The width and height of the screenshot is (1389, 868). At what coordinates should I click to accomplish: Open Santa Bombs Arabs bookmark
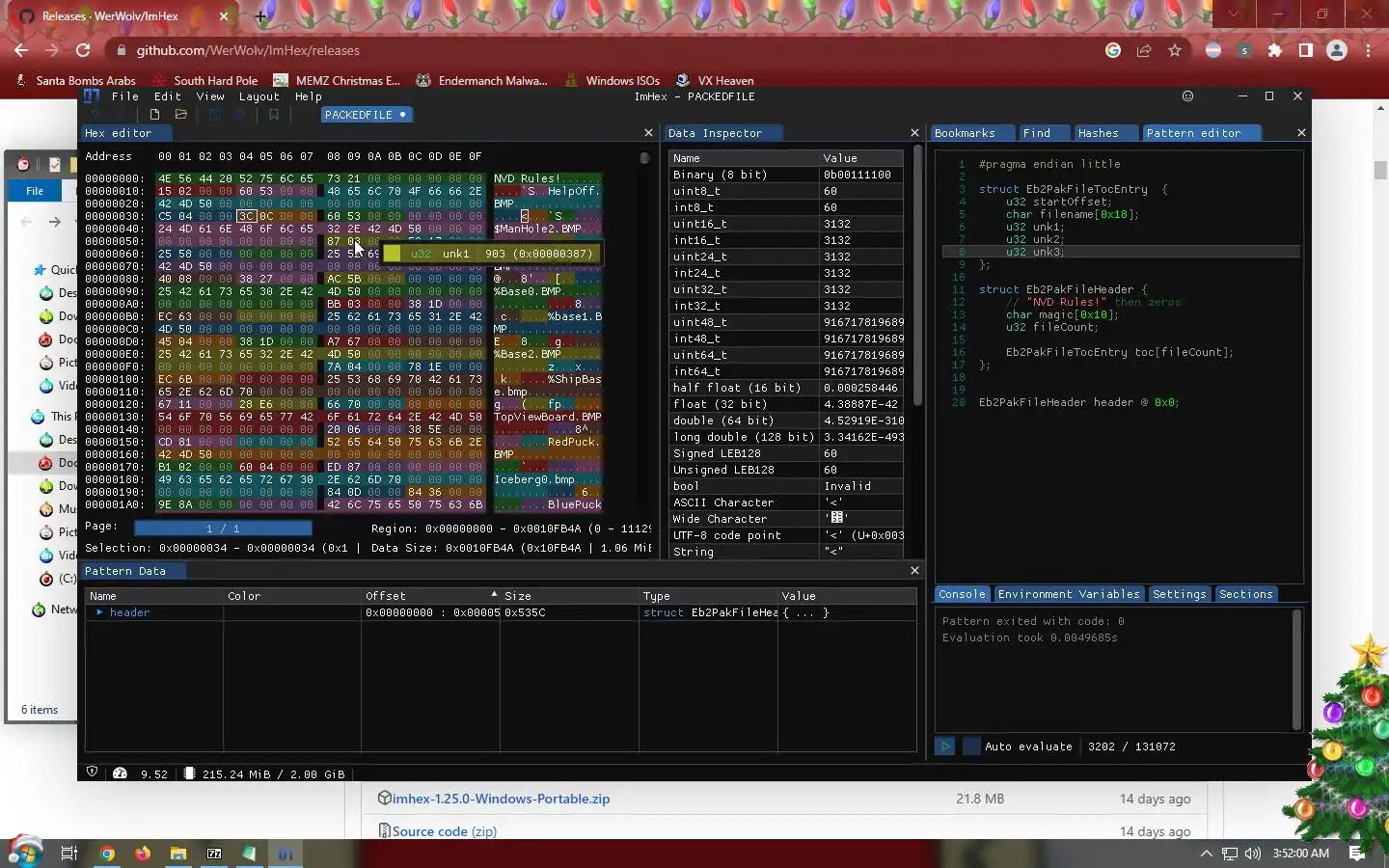tap(75, 80)
